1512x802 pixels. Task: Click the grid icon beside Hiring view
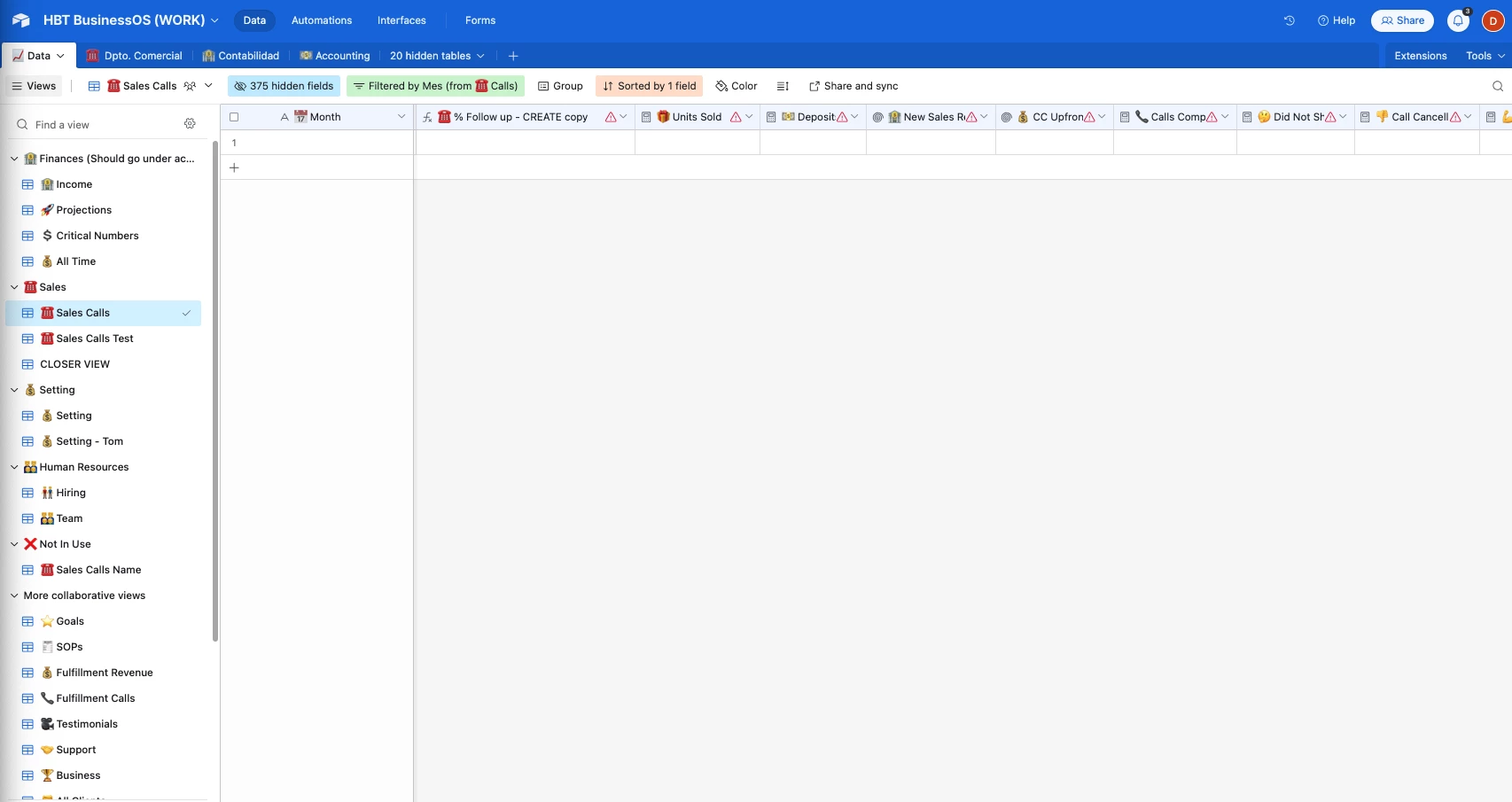[x=27, y=493]
